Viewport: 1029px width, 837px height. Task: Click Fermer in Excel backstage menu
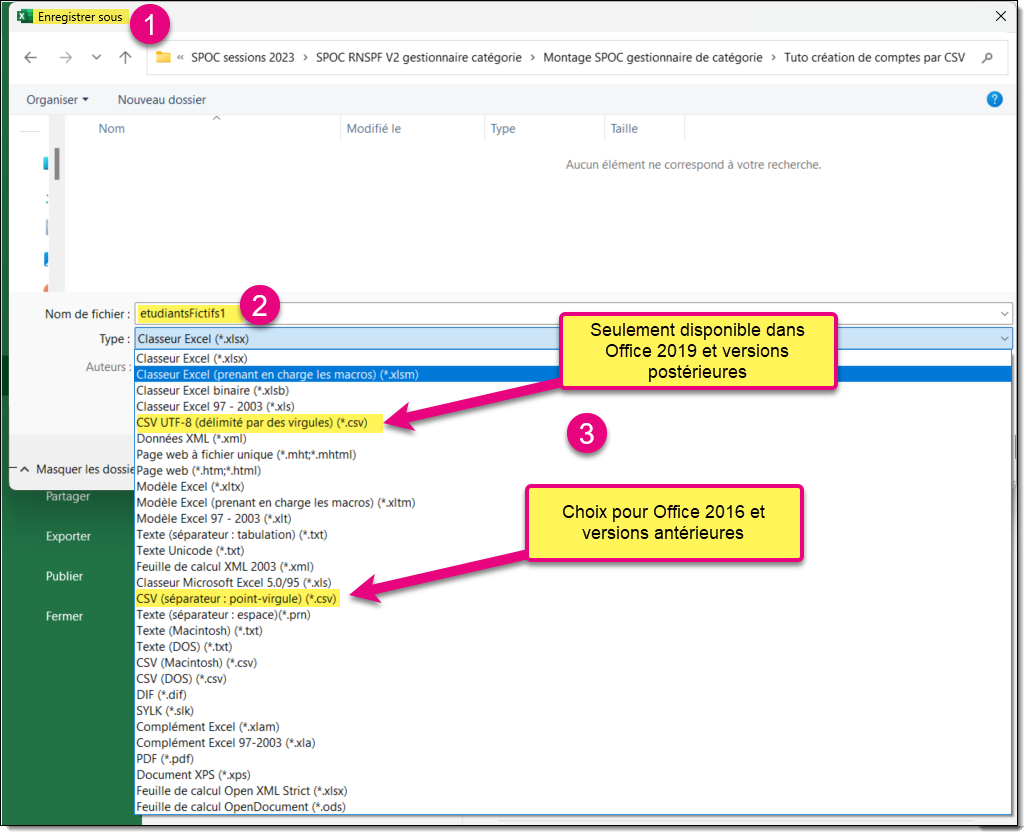pyautogui.click(x=64, y=616)
